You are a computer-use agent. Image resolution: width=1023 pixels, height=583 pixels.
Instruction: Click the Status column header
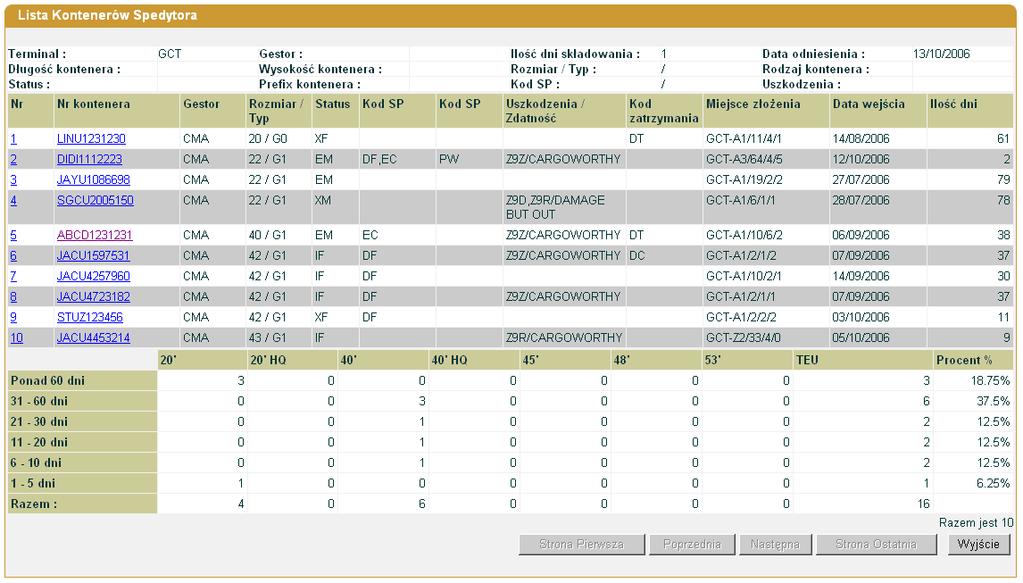tap(335, 111)
